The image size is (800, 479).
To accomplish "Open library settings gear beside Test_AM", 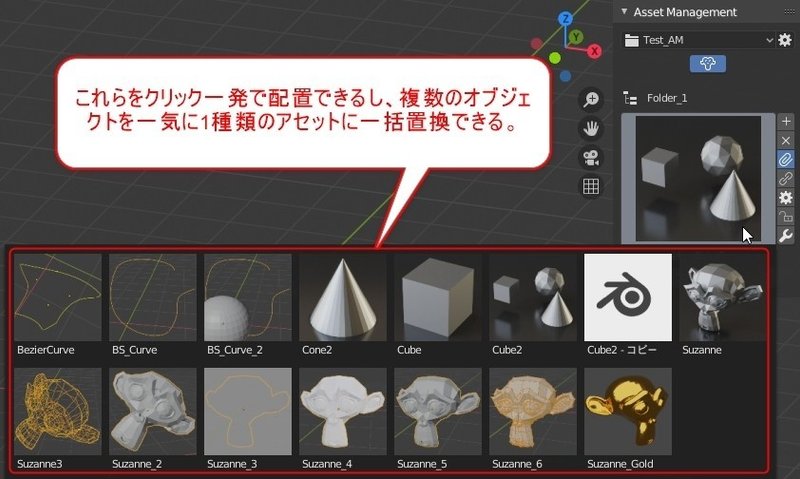I will (785, 40).
